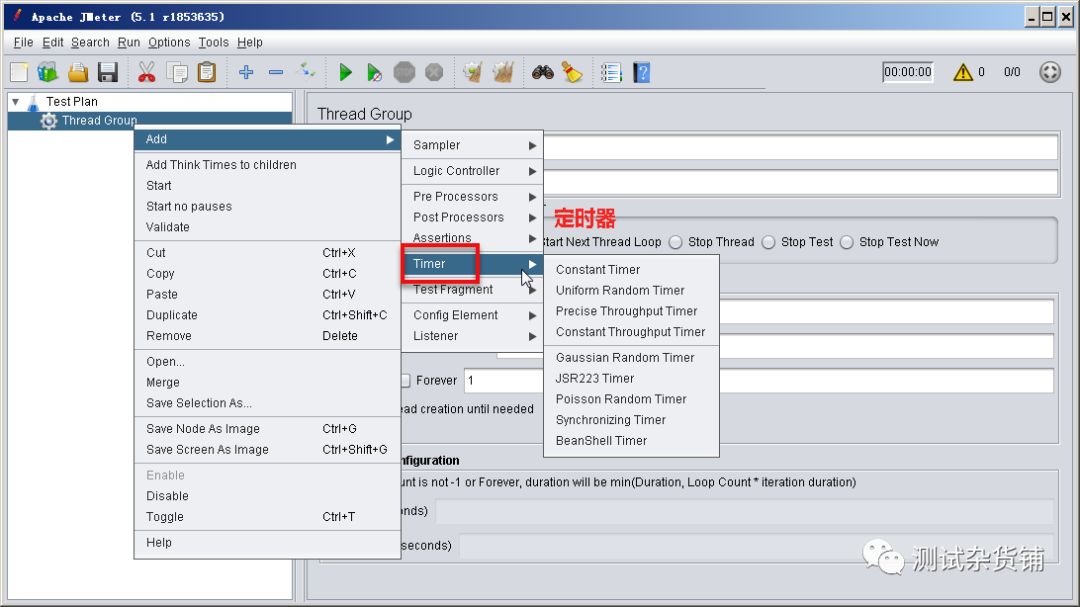The height and width of the screenshot is (607, 1080).
Task: Toggle the Forever loop checkbox
Action: pos(405,380)
